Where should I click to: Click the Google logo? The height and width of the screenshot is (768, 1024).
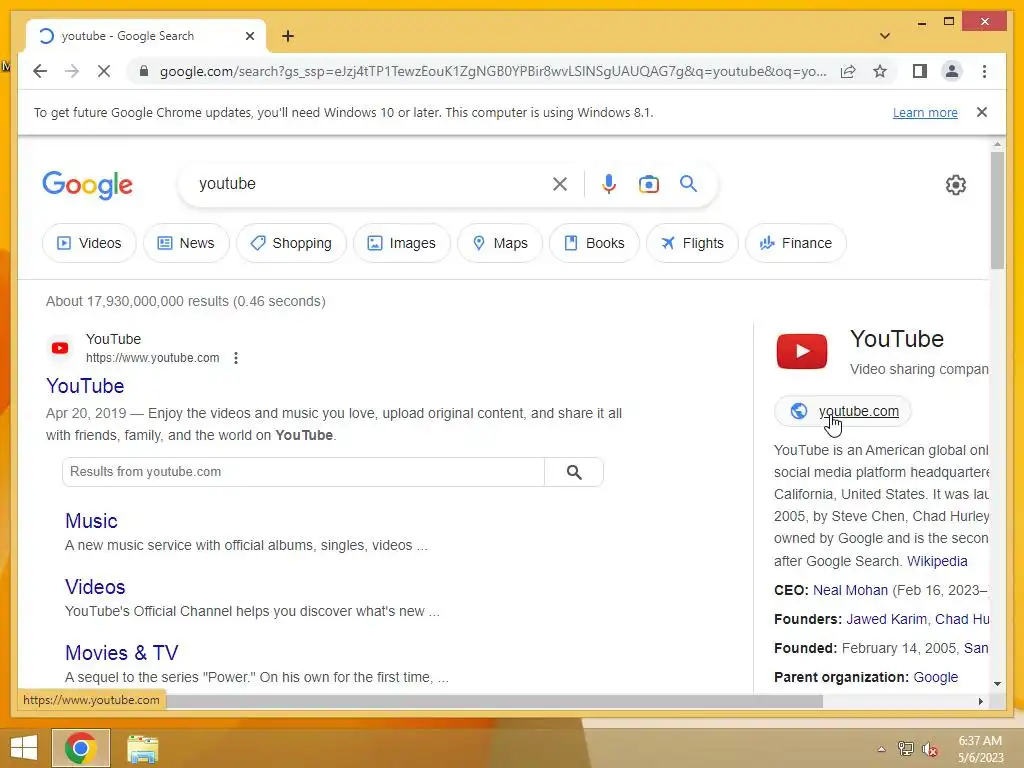[88, 185]
